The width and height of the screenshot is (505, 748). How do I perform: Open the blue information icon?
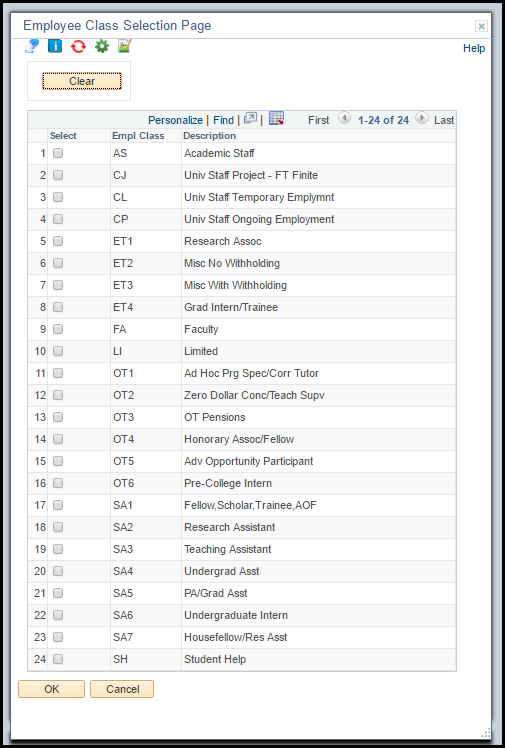55,46
